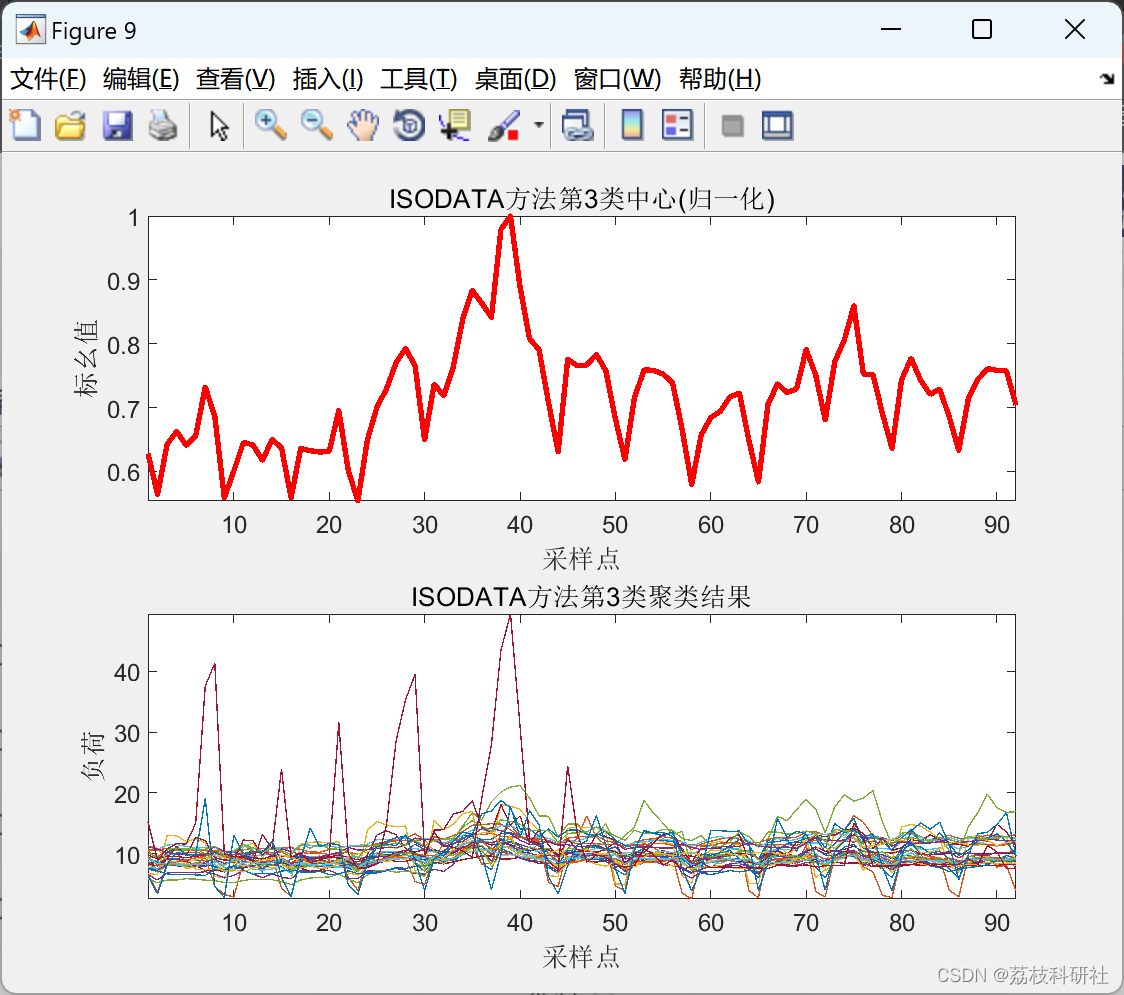Image resolution: width=1124 pixels, height=995 pixels.
Task: Choose the Data Cursor tool
Action: coord(455,125)
